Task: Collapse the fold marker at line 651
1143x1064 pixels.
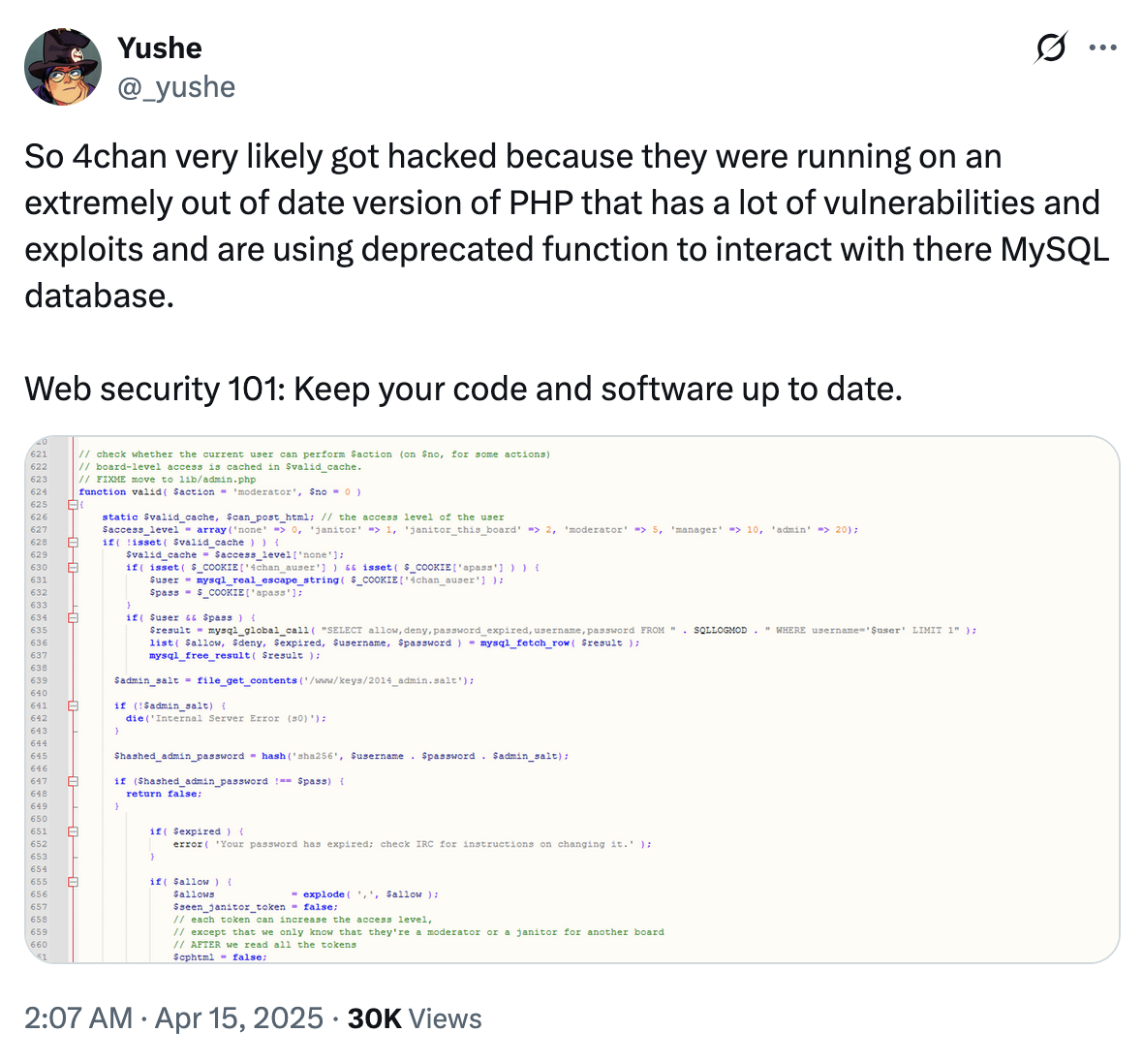Action: [x=73, y=831]
